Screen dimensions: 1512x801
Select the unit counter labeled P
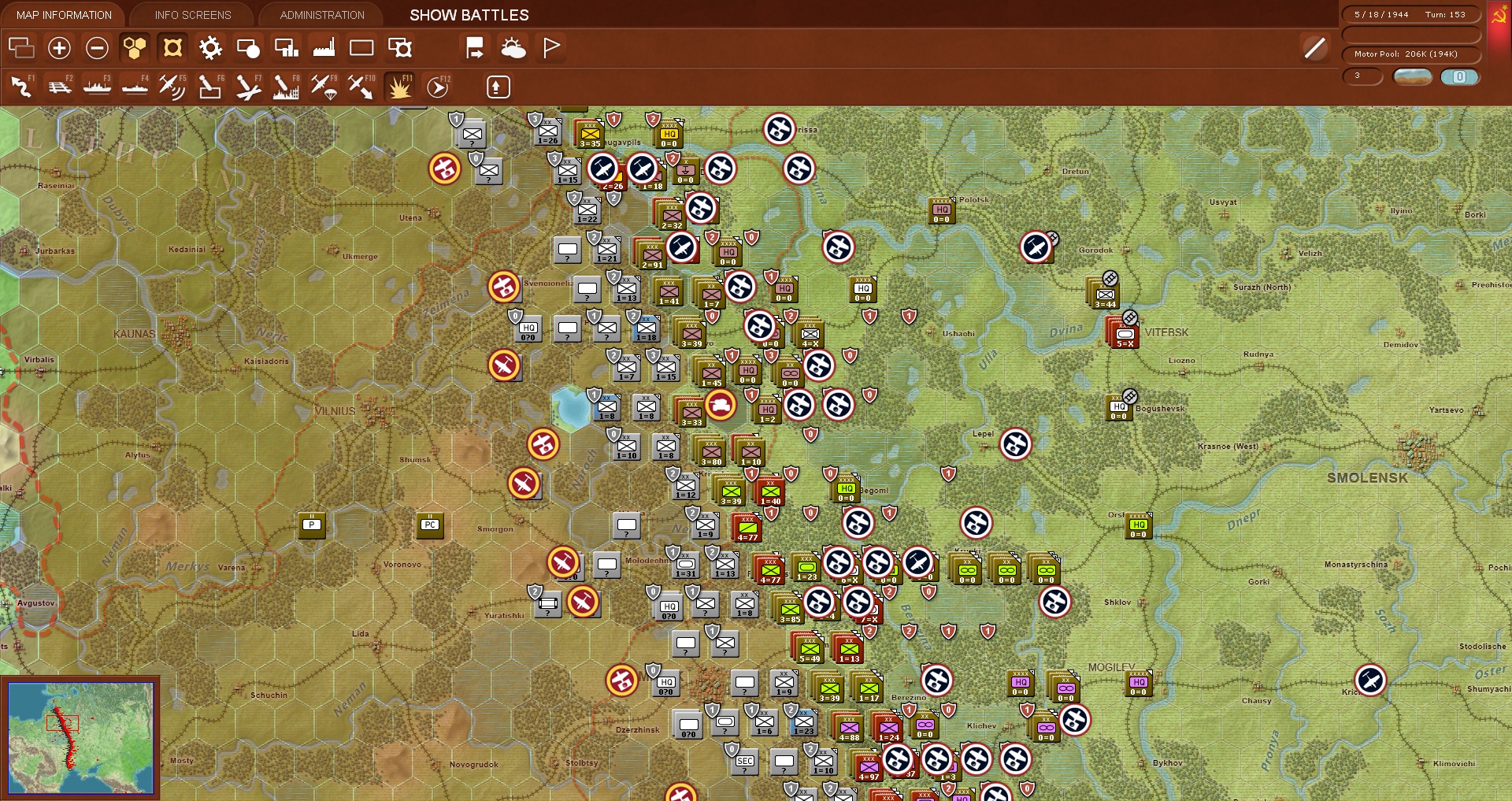pos(312,525)
